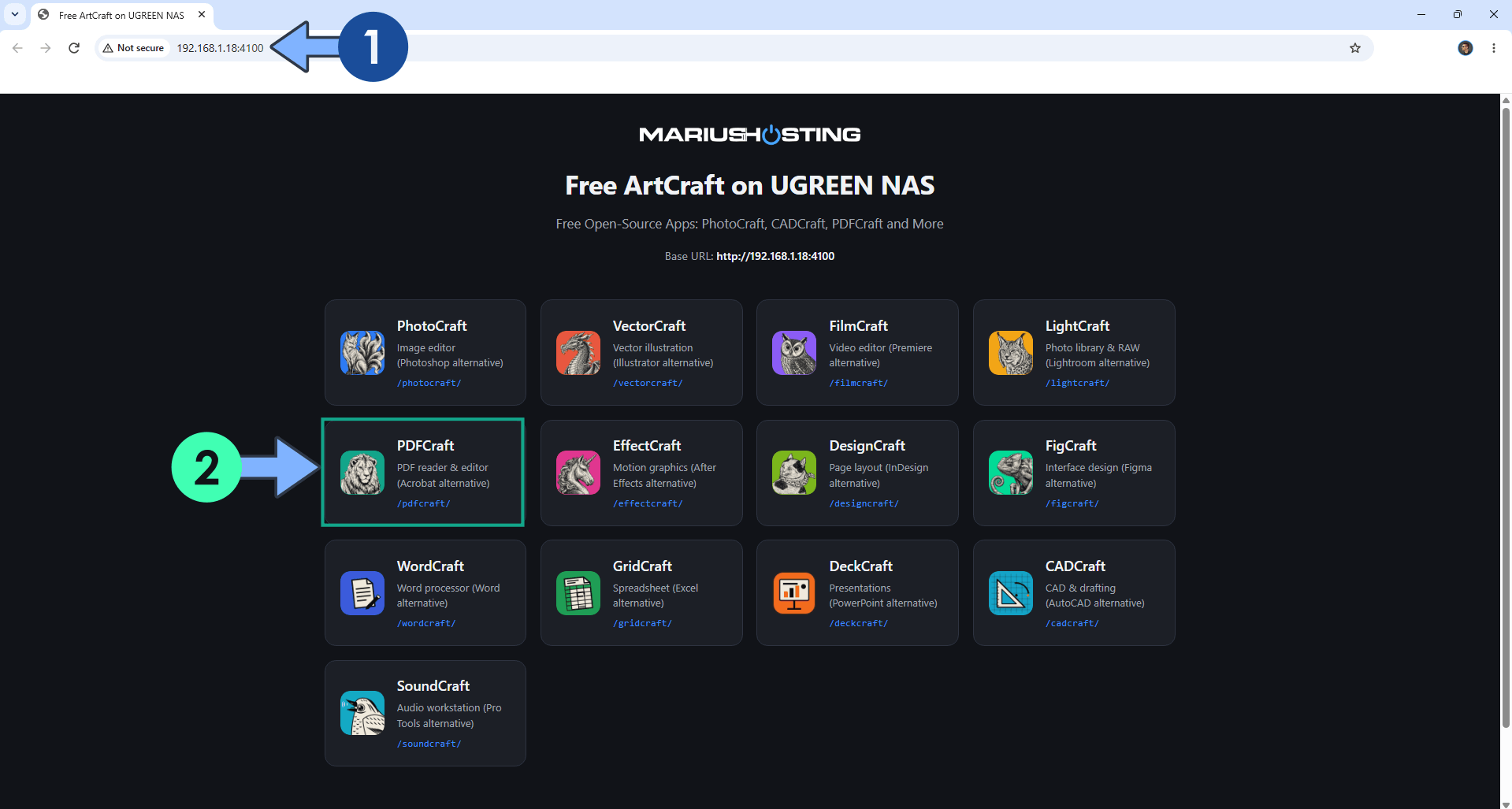Open the LightCraft lynx icon

(x=1011, y=353)
